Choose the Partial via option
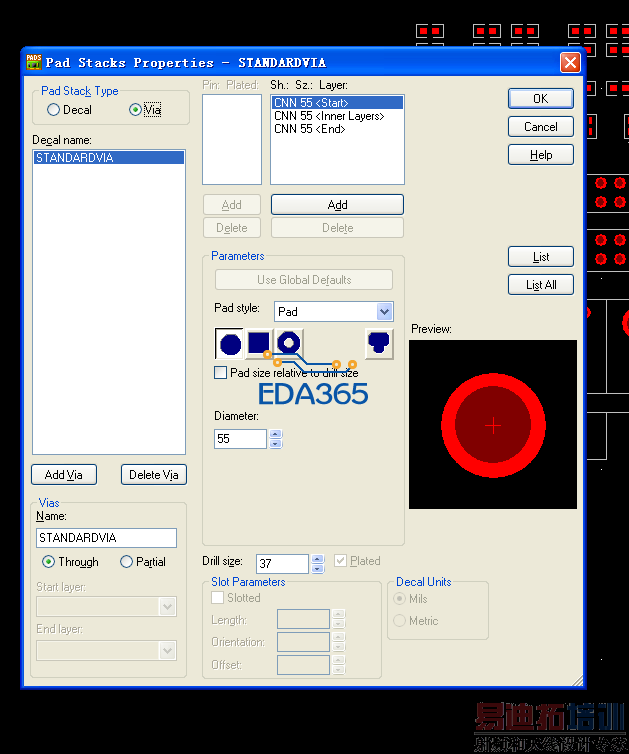Screen dimensions: 629x754 click(127, 562)
